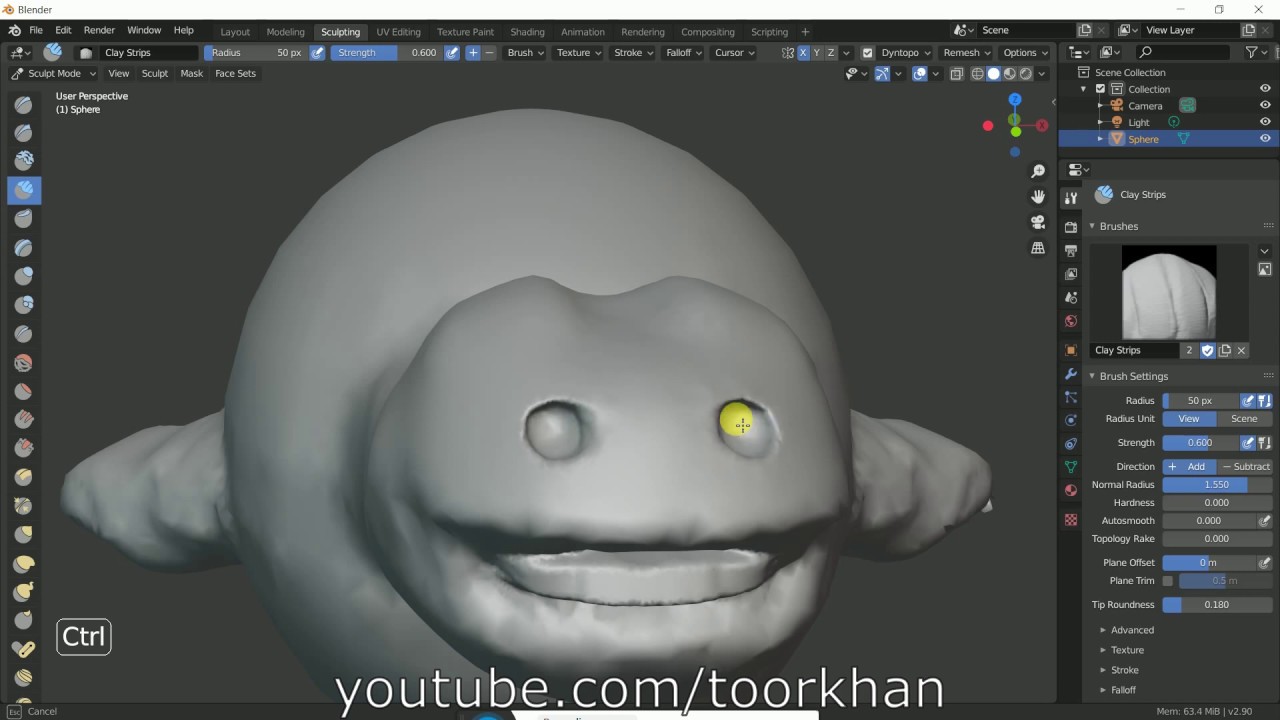Open the Options dropdown

tap(1025, 52)
